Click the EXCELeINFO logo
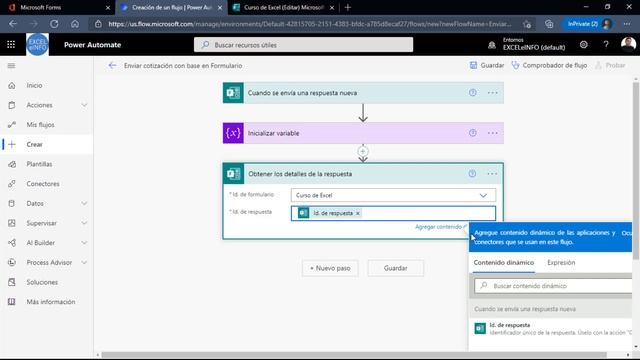 [38, 44]
